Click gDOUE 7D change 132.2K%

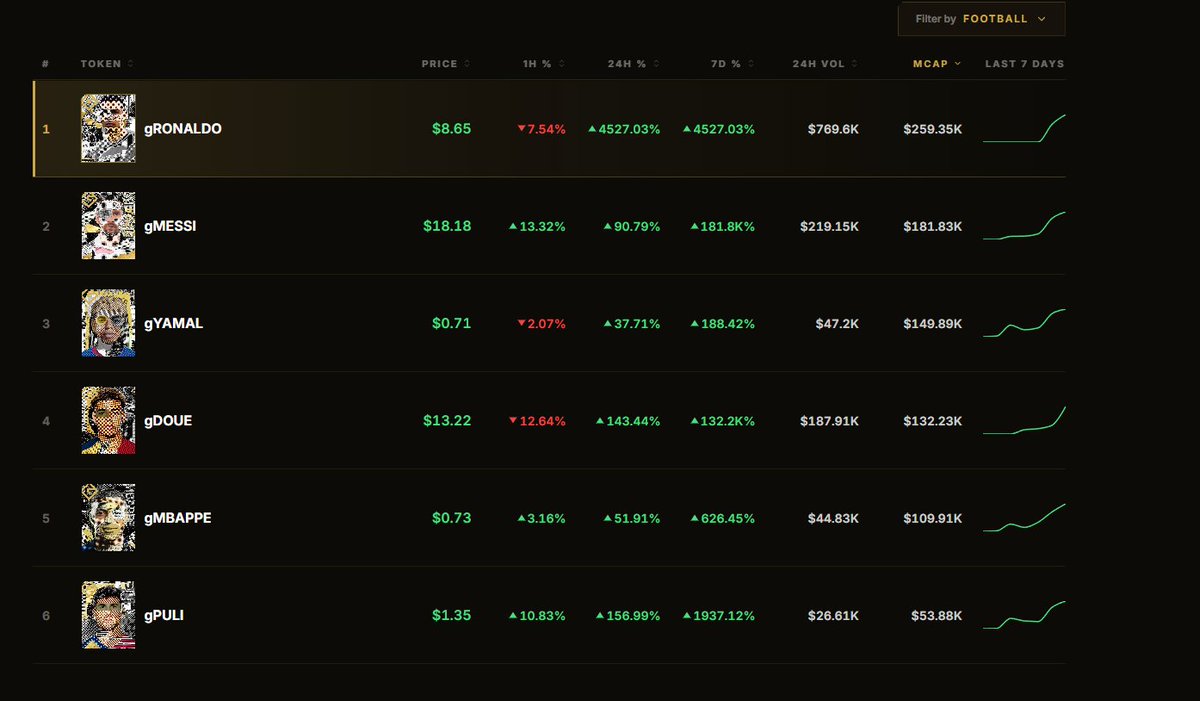click(x=723, y=421)
